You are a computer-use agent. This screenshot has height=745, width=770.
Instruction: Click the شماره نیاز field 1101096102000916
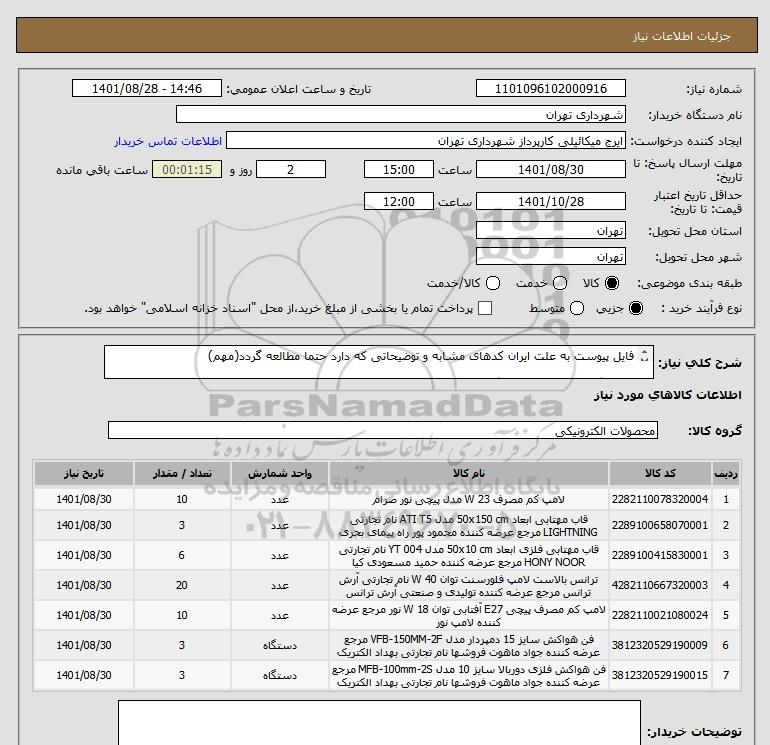click(x=550, y=89)
